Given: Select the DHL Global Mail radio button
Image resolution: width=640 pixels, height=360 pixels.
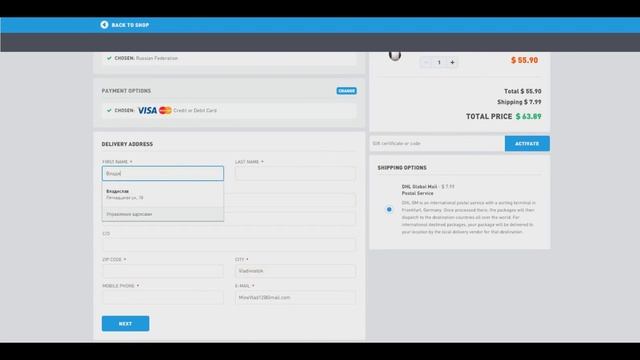Looking at the screenshot, I should tap(389, 209).
